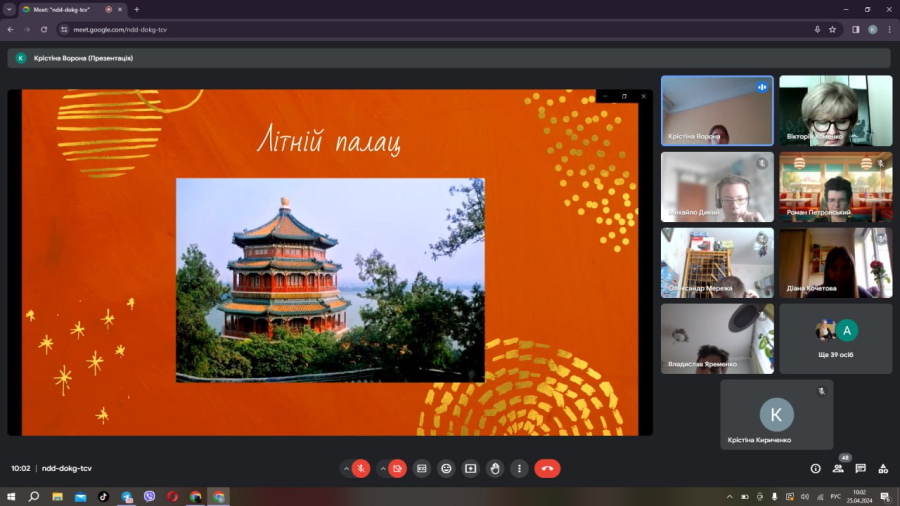The height and width of the screenshot is (506, 900).
Task: Select Роман Петровський video tile
Action: pyautogui.click(x=836, y=187)
